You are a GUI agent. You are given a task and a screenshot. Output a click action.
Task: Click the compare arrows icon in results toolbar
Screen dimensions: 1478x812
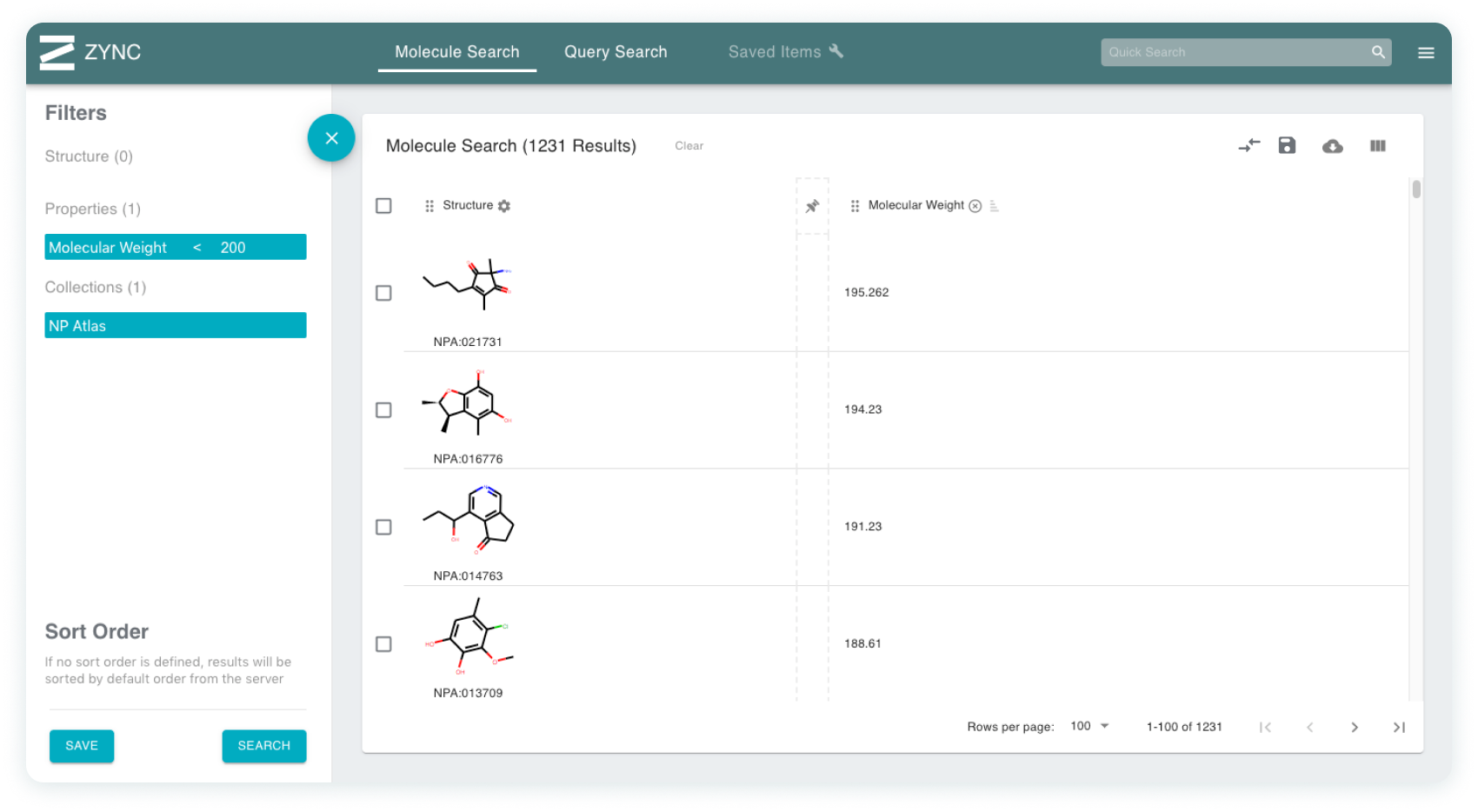coord(1249,146)
